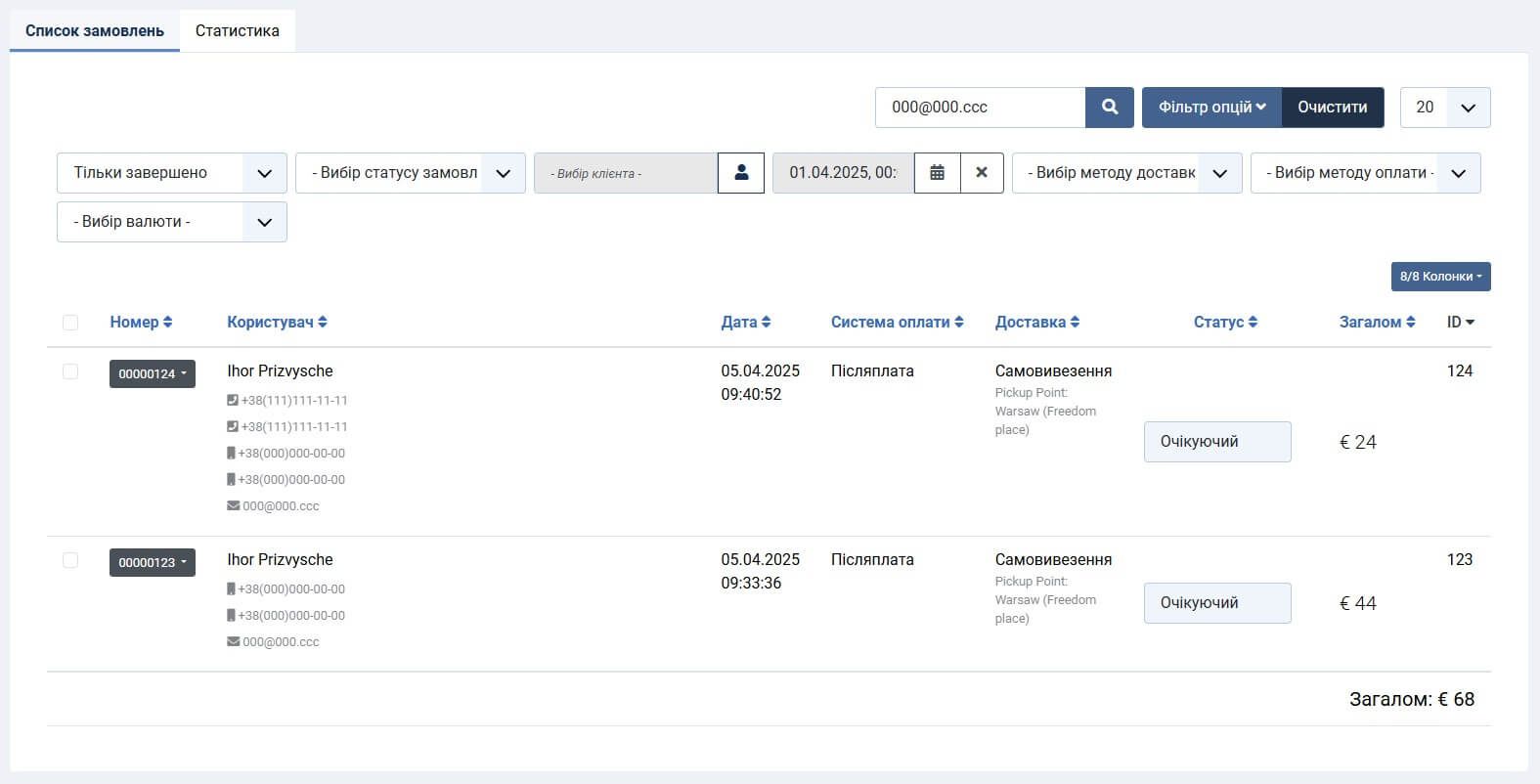
Task: Toggle the select-all orders checkbox in header
Action: pyautogui.click(x=70, y=323)
